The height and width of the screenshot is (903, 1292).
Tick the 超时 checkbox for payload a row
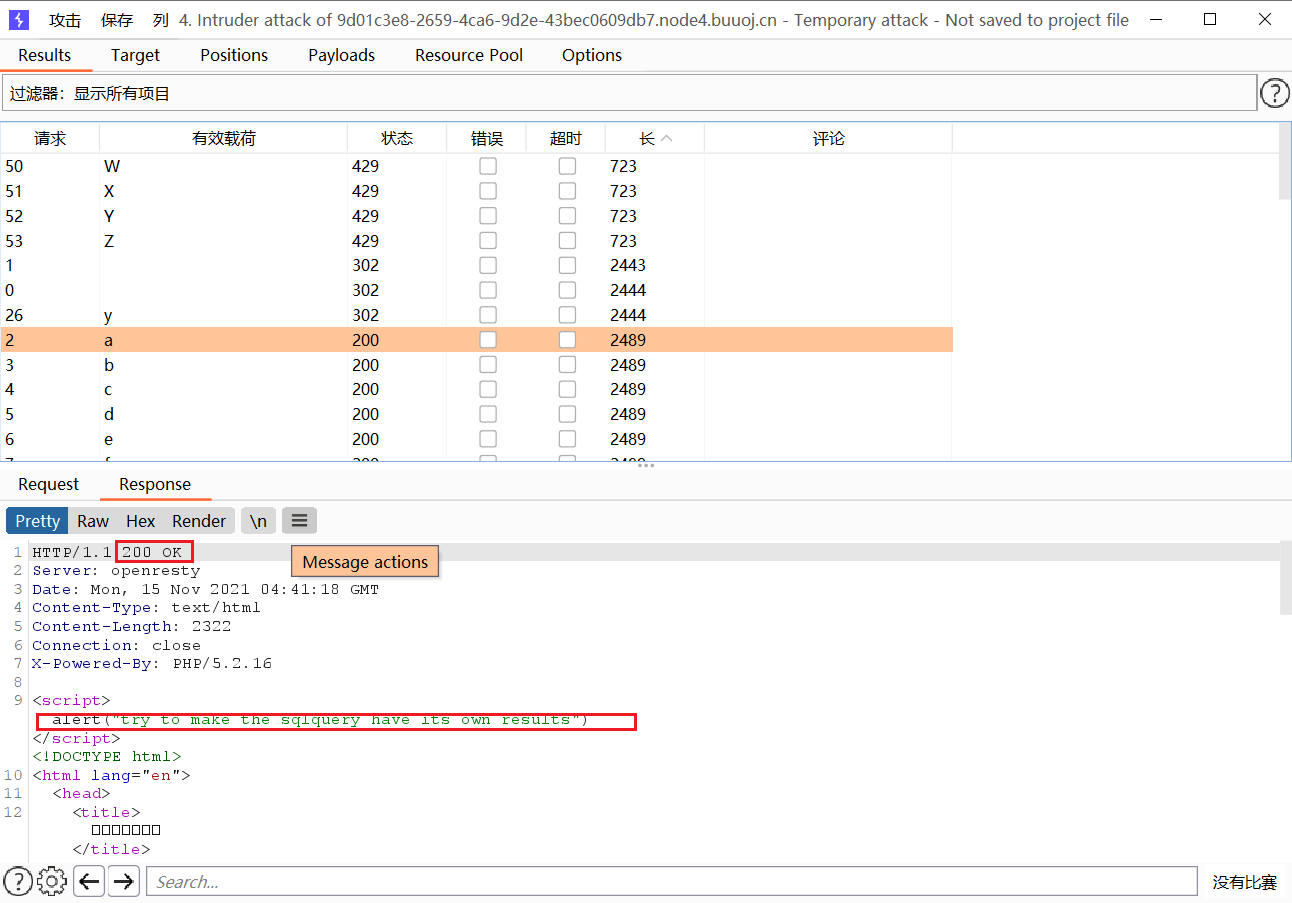pyautogui.click(x=567, y=340)
